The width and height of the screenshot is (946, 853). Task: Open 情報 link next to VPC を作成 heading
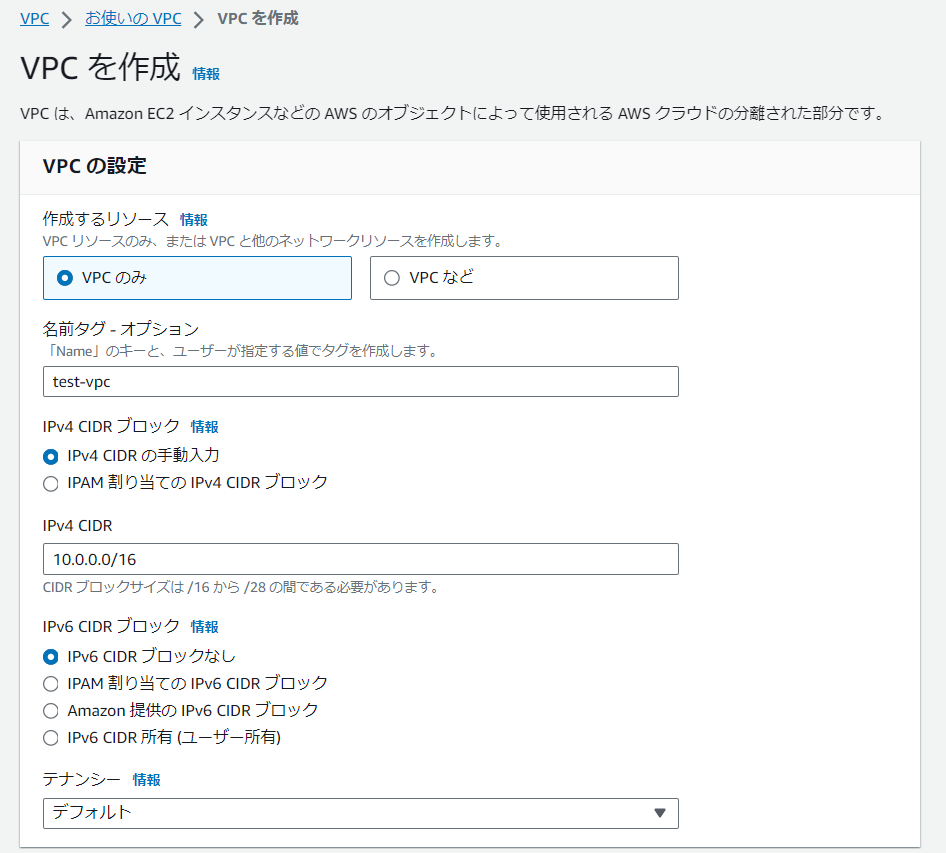[206, 73]
